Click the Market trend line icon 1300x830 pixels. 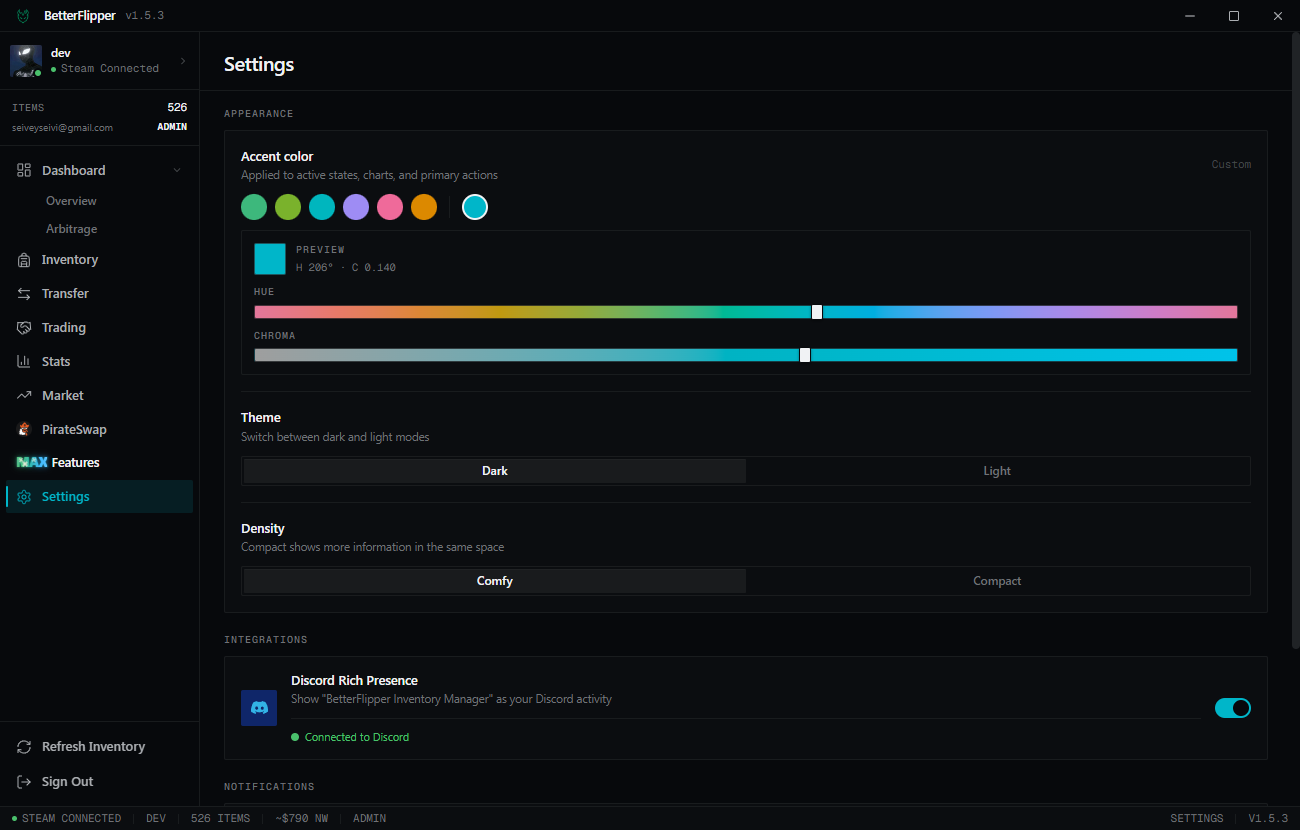24,396
